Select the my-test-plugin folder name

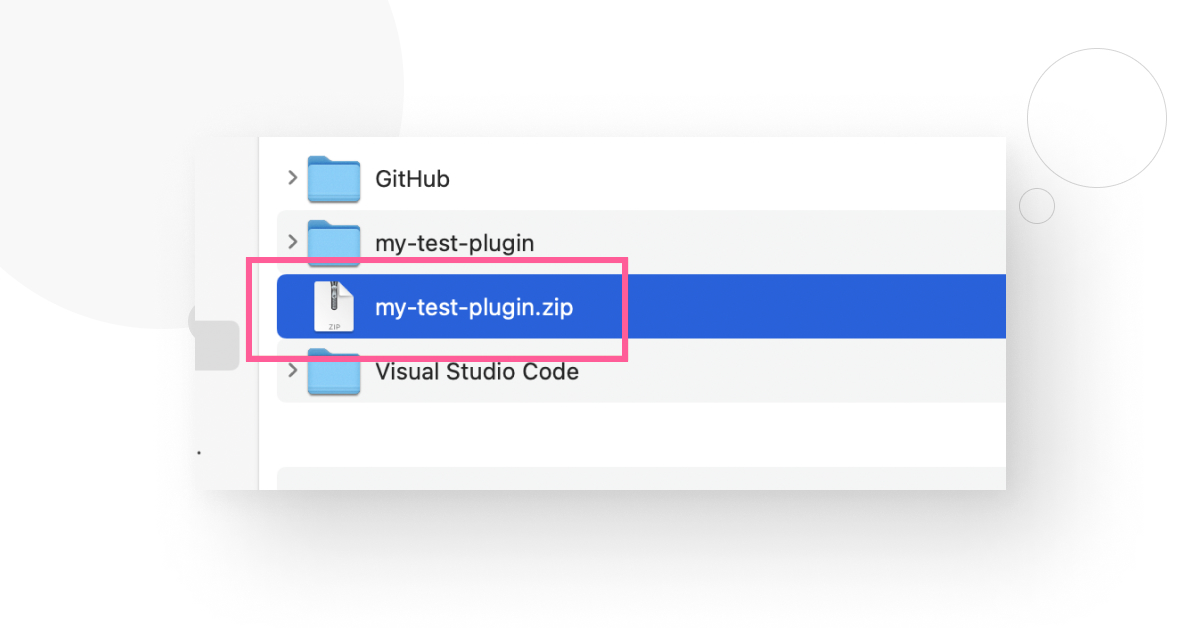[454, 242]
